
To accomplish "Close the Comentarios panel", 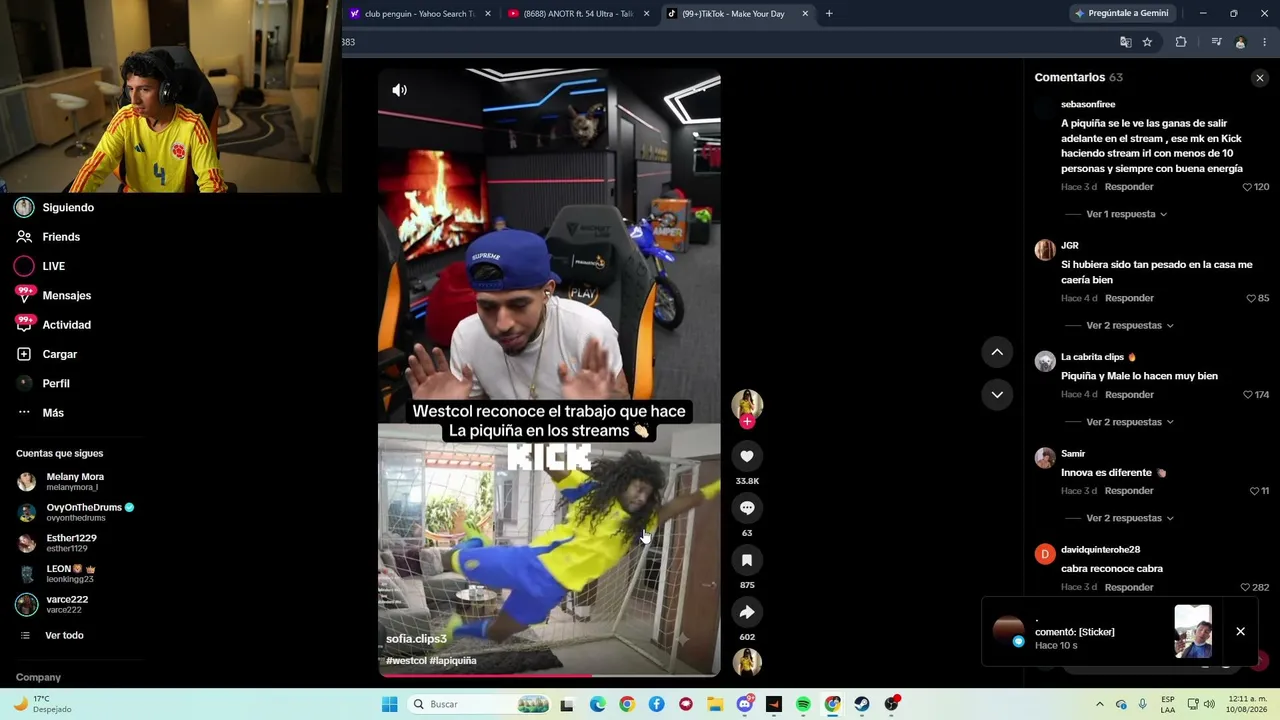I will 1259,78.
